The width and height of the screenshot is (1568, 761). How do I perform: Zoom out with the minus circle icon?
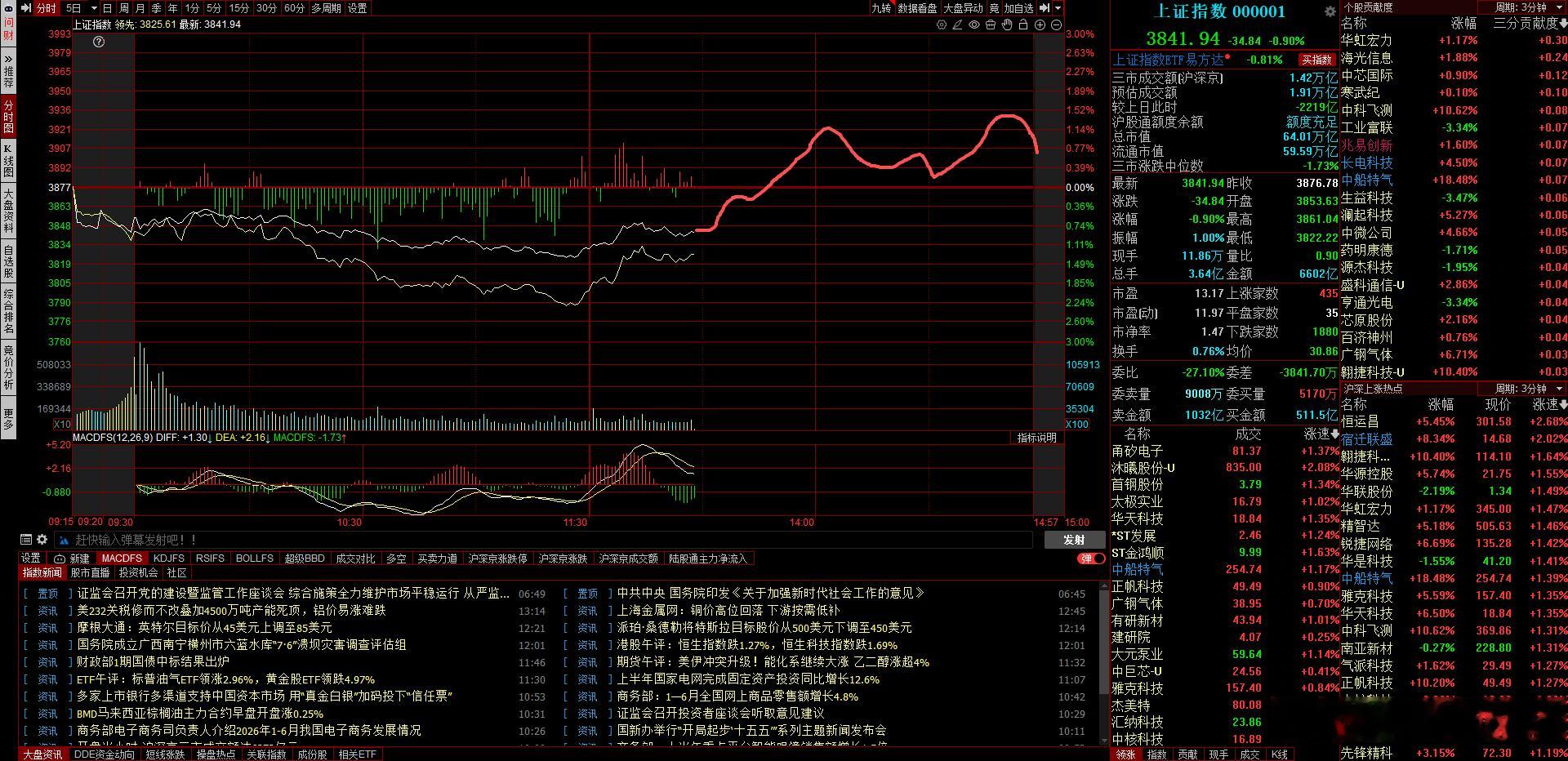[1057, 24]
